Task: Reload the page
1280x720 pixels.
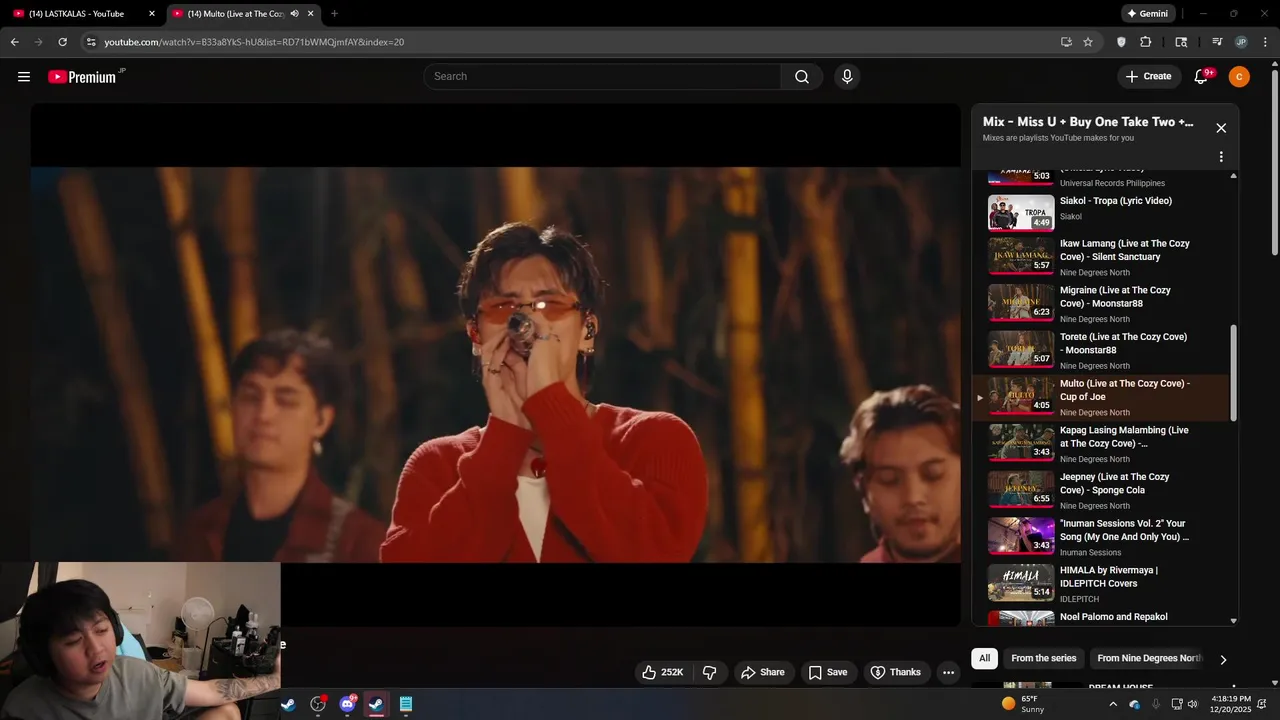Action: click(63, 42)
